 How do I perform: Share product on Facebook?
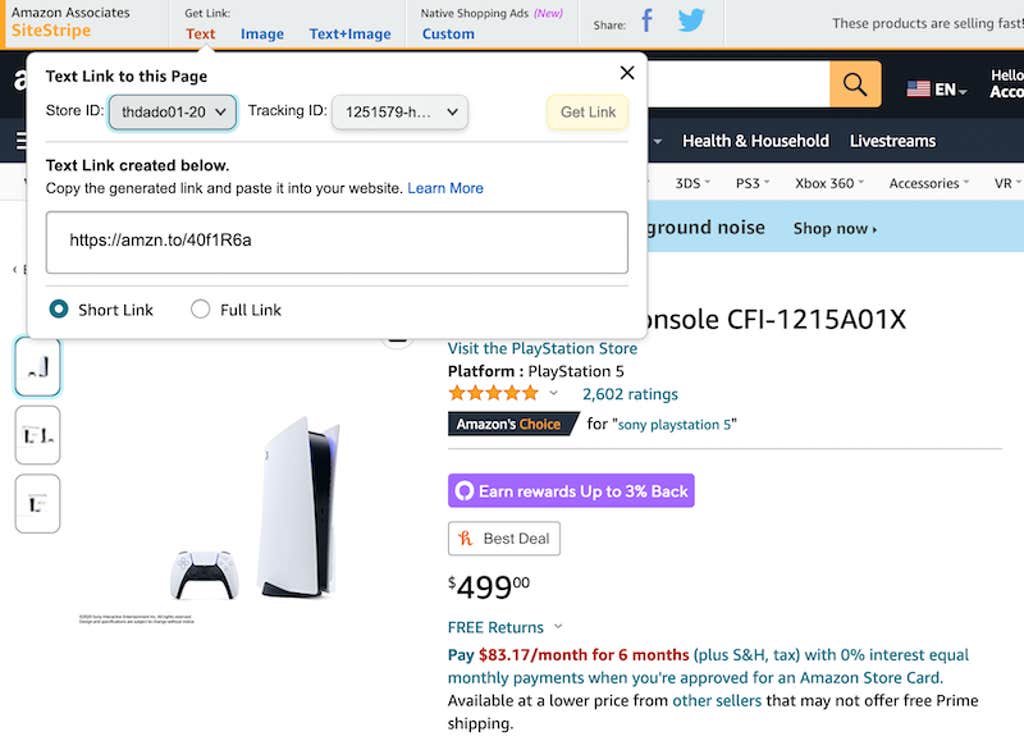(x=647, y=21)
